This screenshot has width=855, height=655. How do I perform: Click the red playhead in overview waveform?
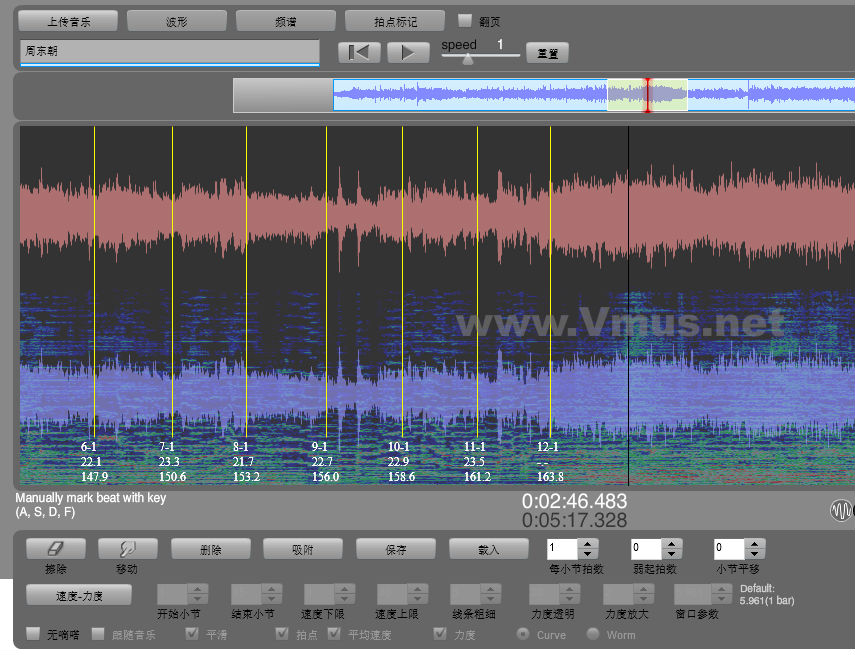click(x=648, y=95)
